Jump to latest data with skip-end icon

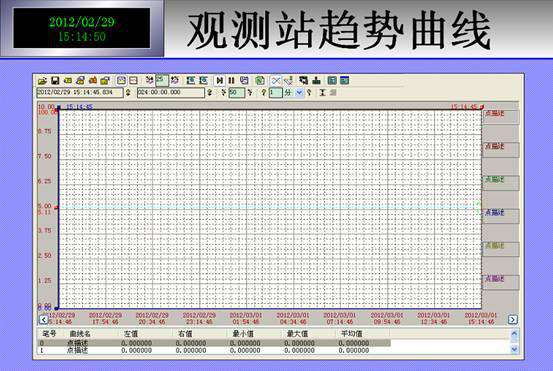tap(220, 81)
